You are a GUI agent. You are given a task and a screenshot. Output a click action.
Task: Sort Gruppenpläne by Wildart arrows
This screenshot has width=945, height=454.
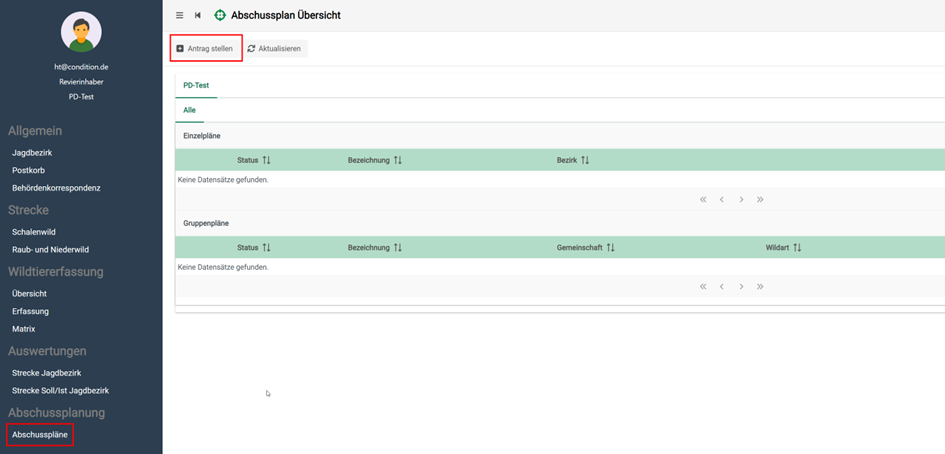tap(797, 247)
